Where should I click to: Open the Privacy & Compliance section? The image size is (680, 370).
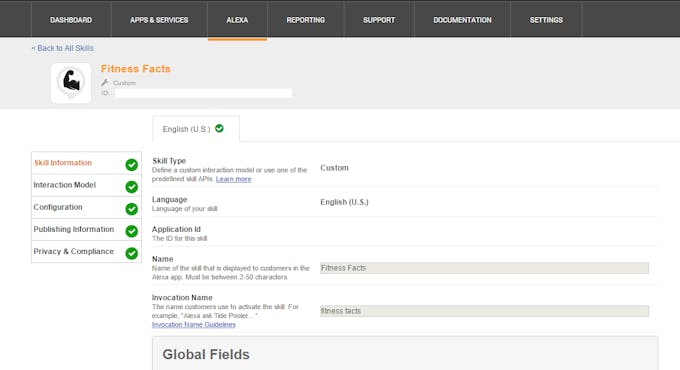click(86, 252)
